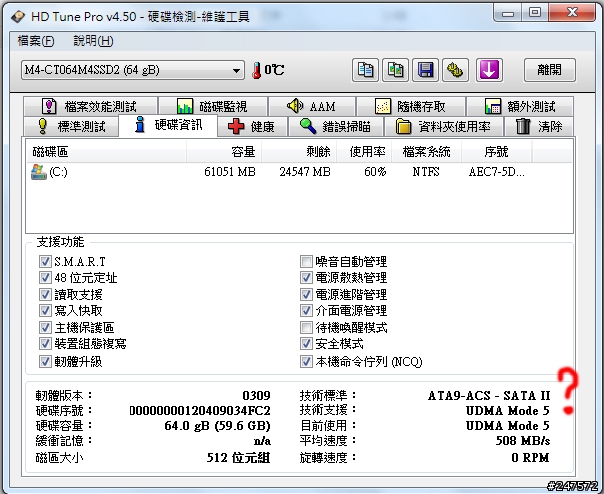Click the 使用率 column header
The image size is (604, 494).
pos(364,151)
